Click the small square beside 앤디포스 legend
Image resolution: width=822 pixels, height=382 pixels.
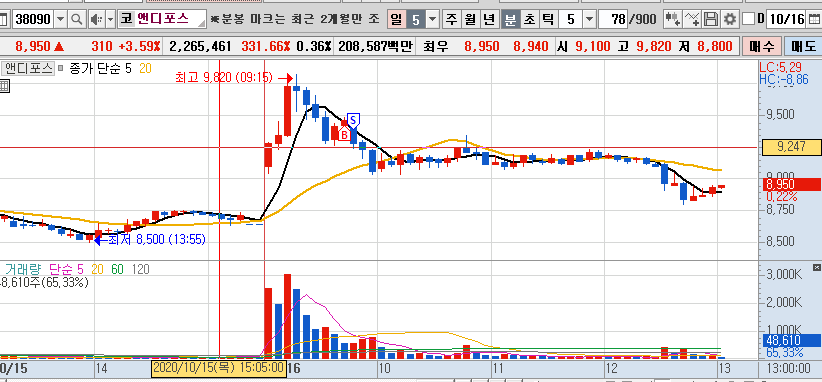tap(60, 69)
